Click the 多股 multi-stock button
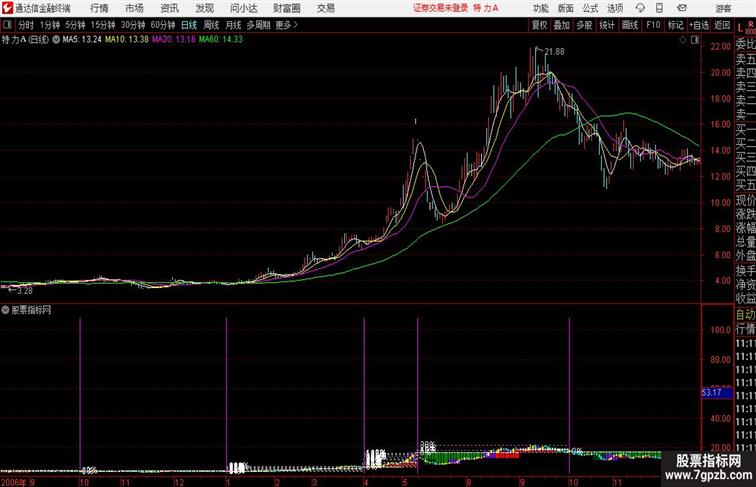756x487 pixels. coord(584,25)
